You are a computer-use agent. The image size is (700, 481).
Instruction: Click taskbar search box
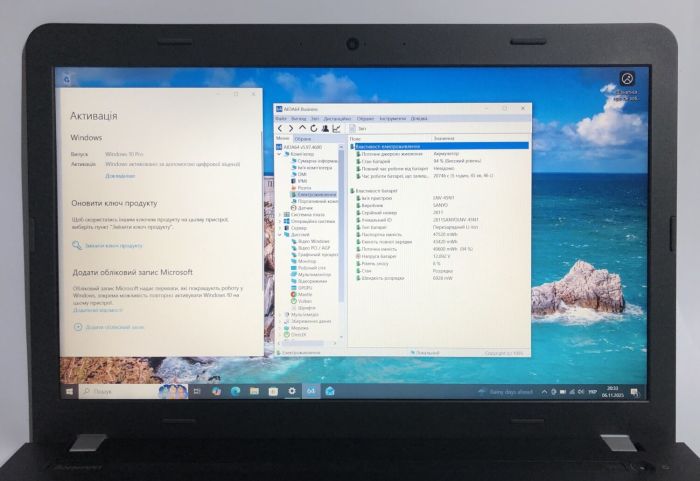[133, 392]
